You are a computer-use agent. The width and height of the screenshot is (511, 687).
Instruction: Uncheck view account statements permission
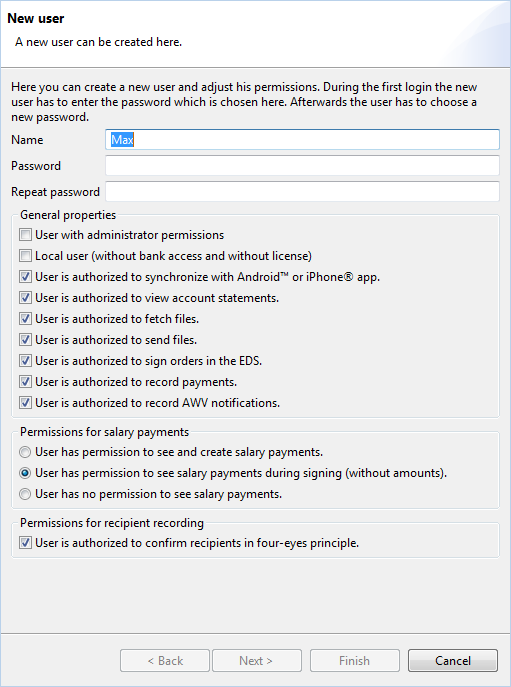(x=25, y=298)
